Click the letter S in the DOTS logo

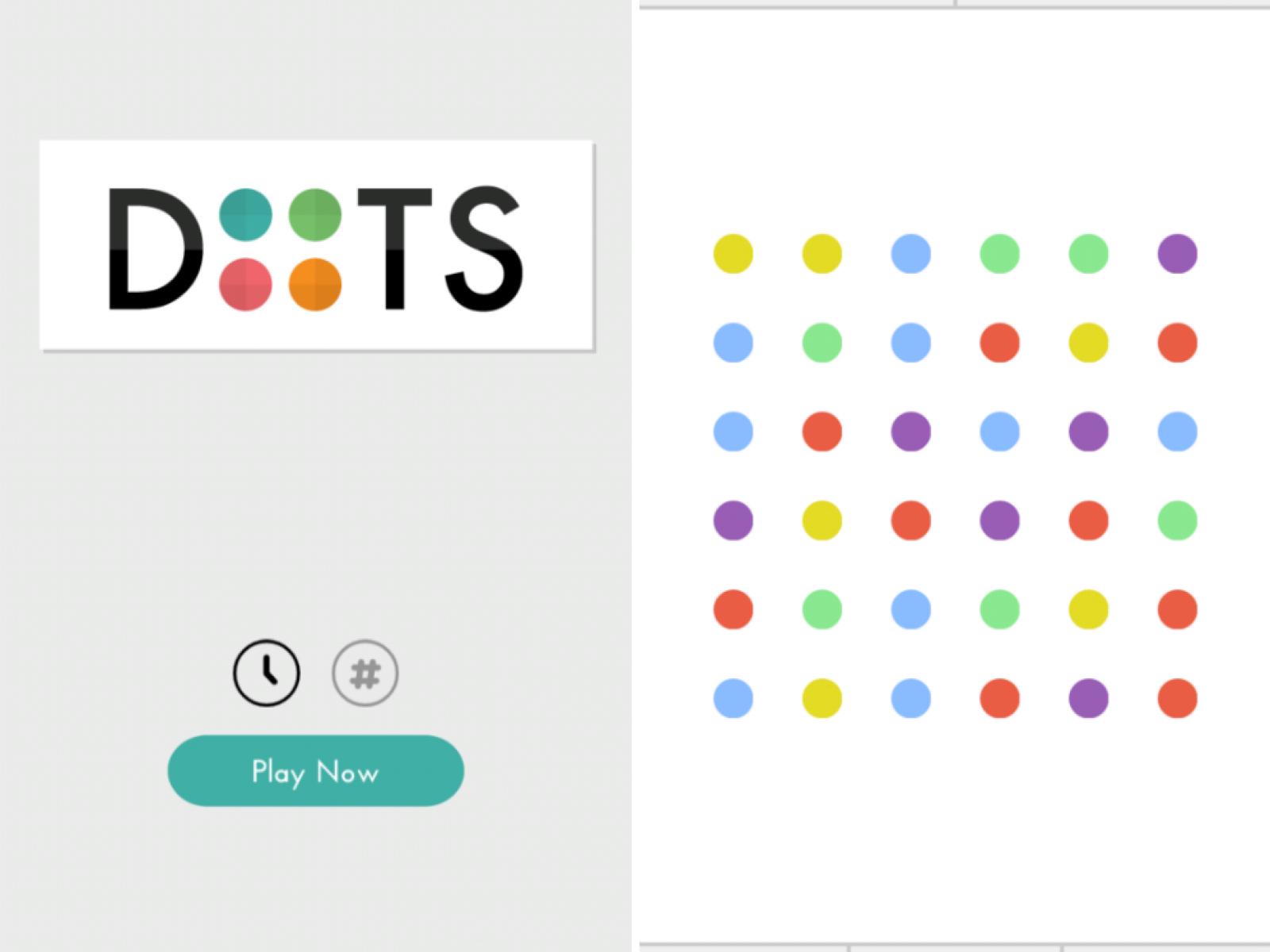pos(483,248)
